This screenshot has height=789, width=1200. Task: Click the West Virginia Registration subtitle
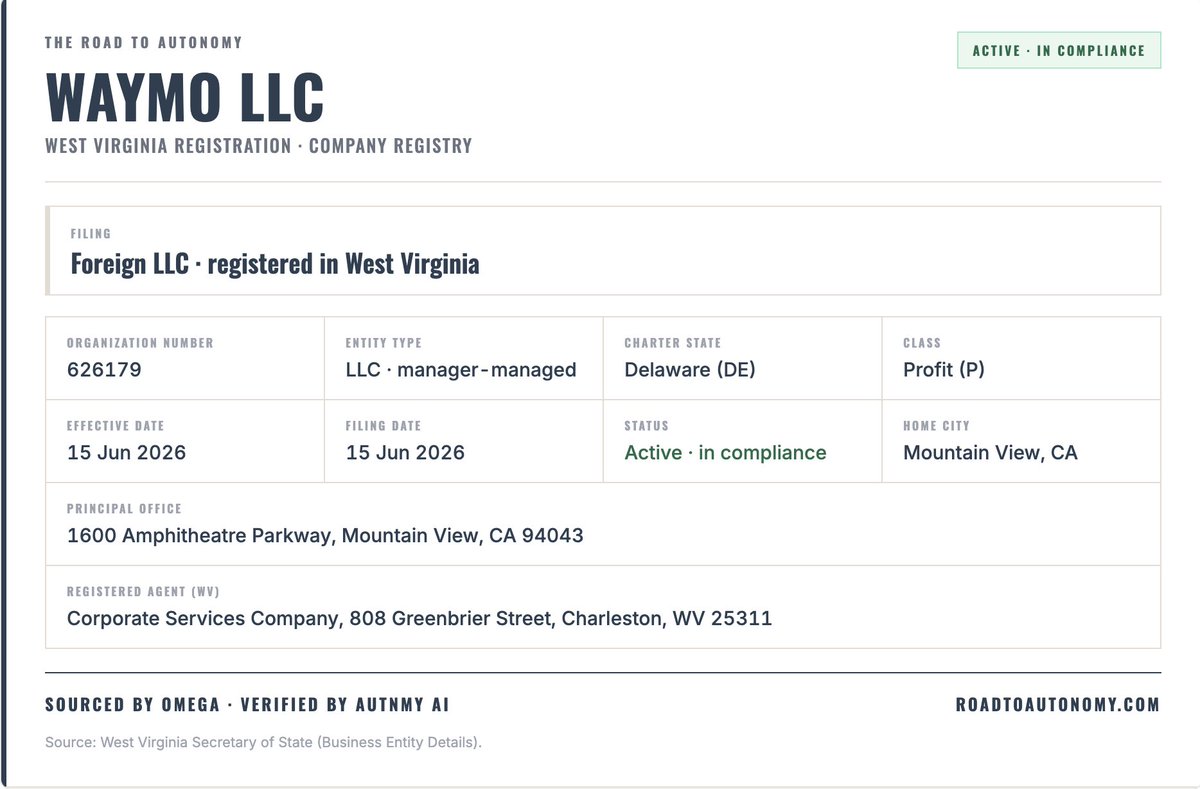click(x=258, y=146)
